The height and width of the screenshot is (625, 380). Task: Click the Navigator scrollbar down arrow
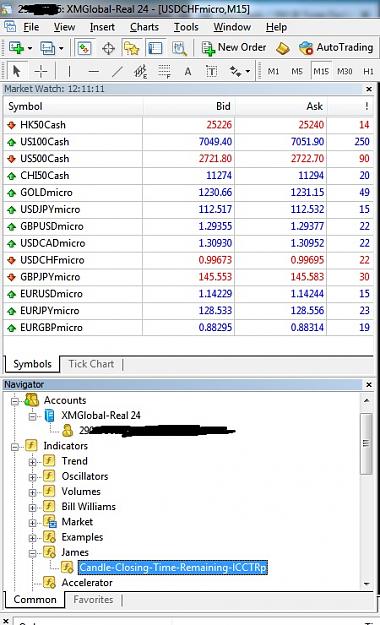click(x=366, y=584)
